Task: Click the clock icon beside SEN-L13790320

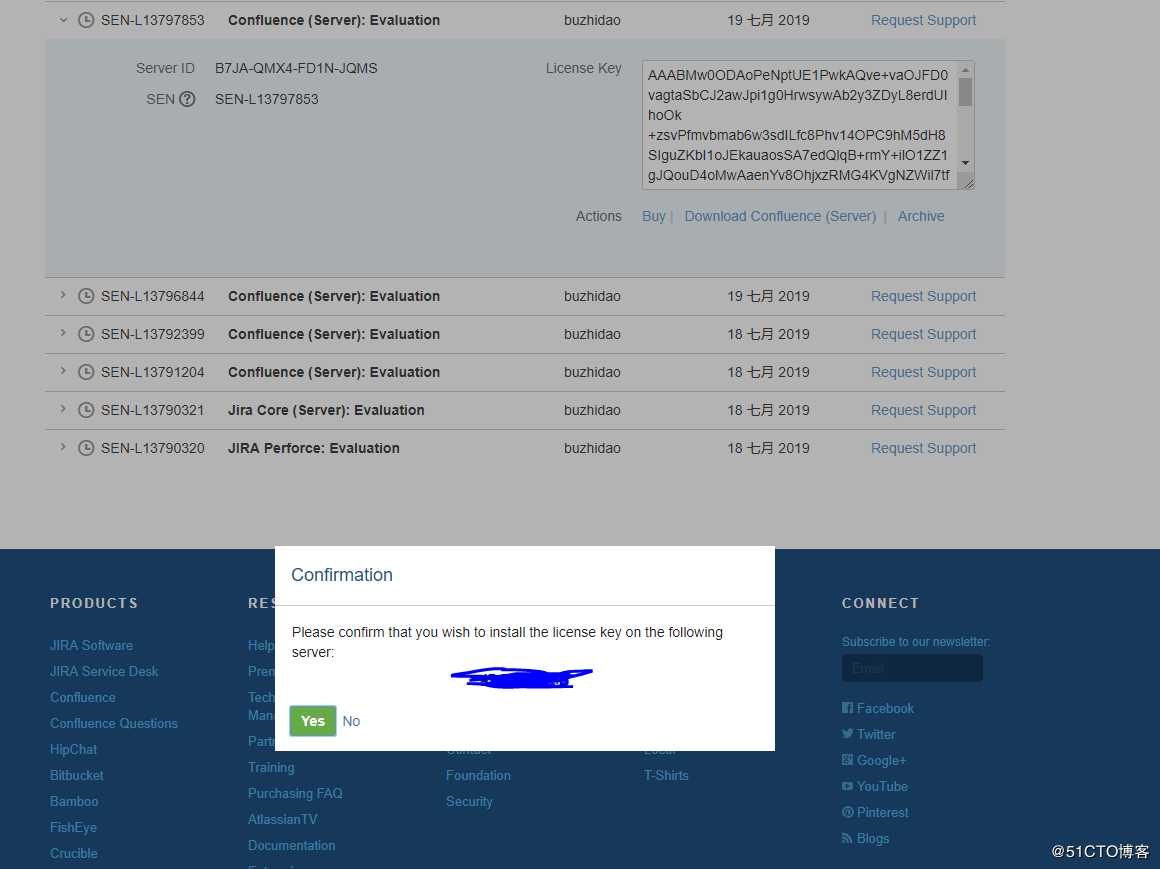Action: point(86,448)
